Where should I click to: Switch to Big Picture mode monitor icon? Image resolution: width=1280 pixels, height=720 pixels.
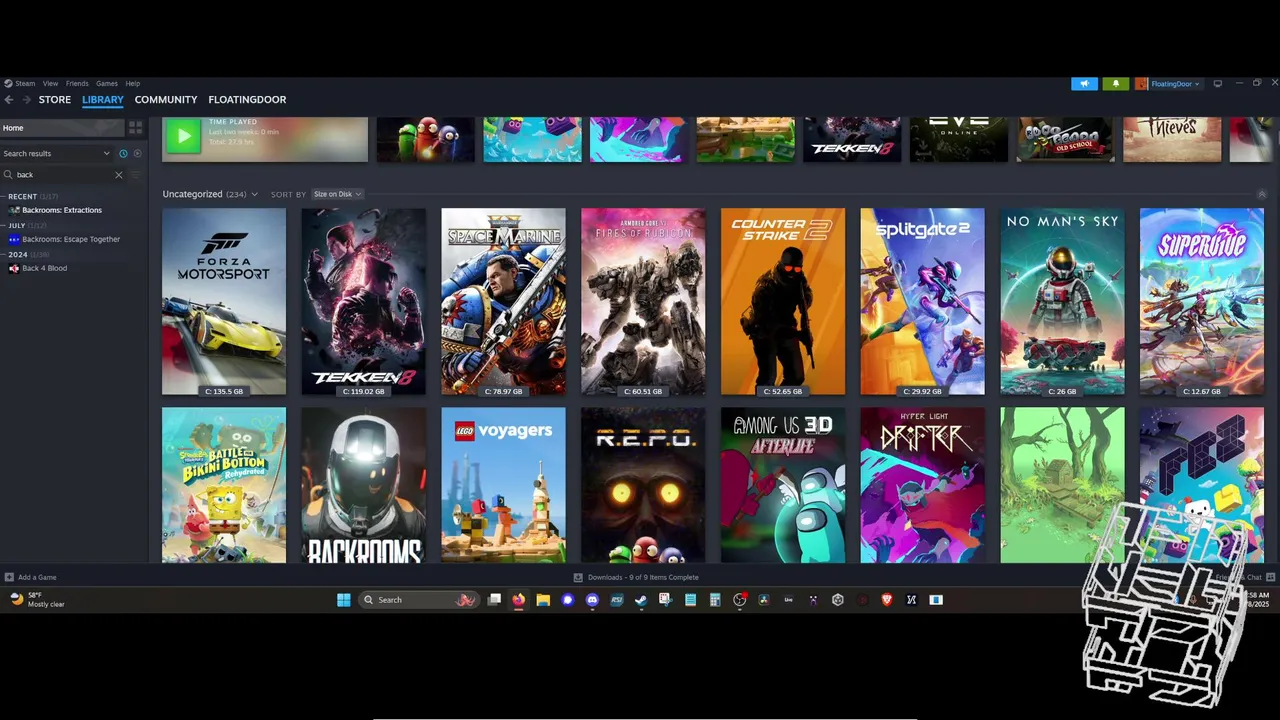[1217, 84]
